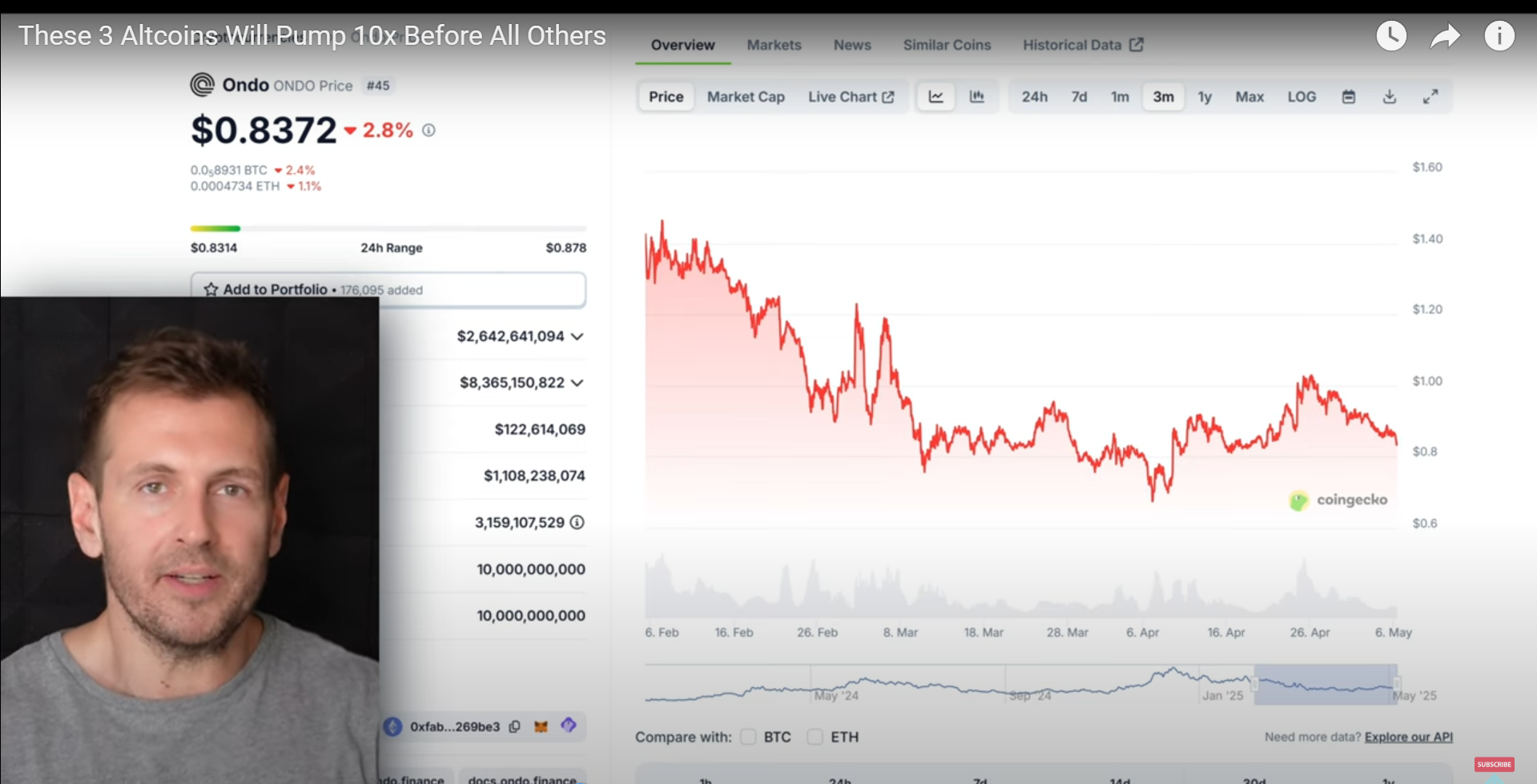Image resolution: width=1537 pixels, height=784 pixels.
Task: Set the chart range to 7d
Action: (1079, 97)
